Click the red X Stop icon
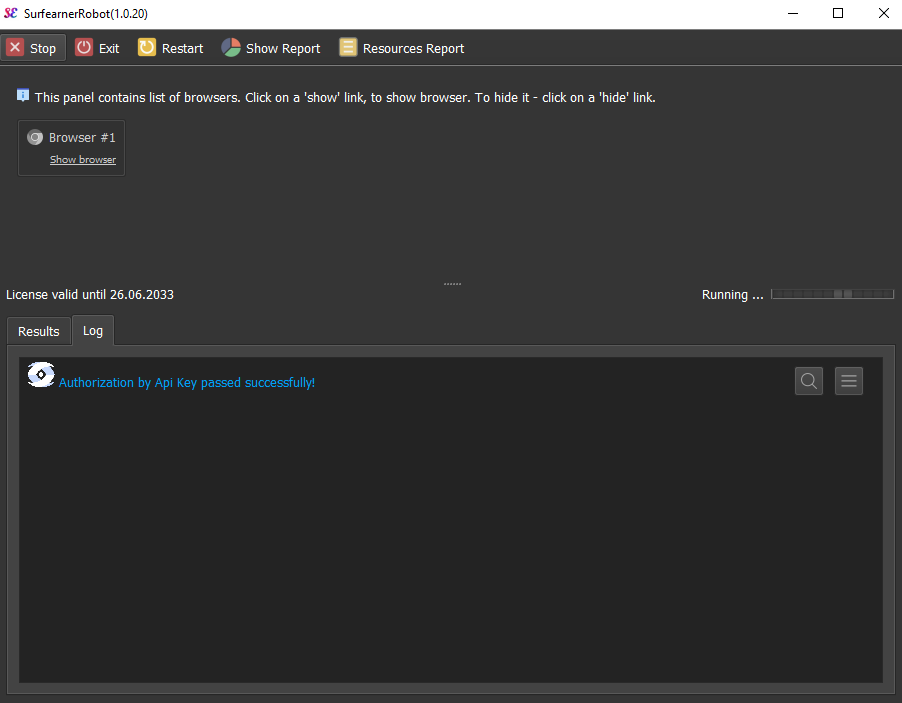Screen dimensions: 902x703 16,47
